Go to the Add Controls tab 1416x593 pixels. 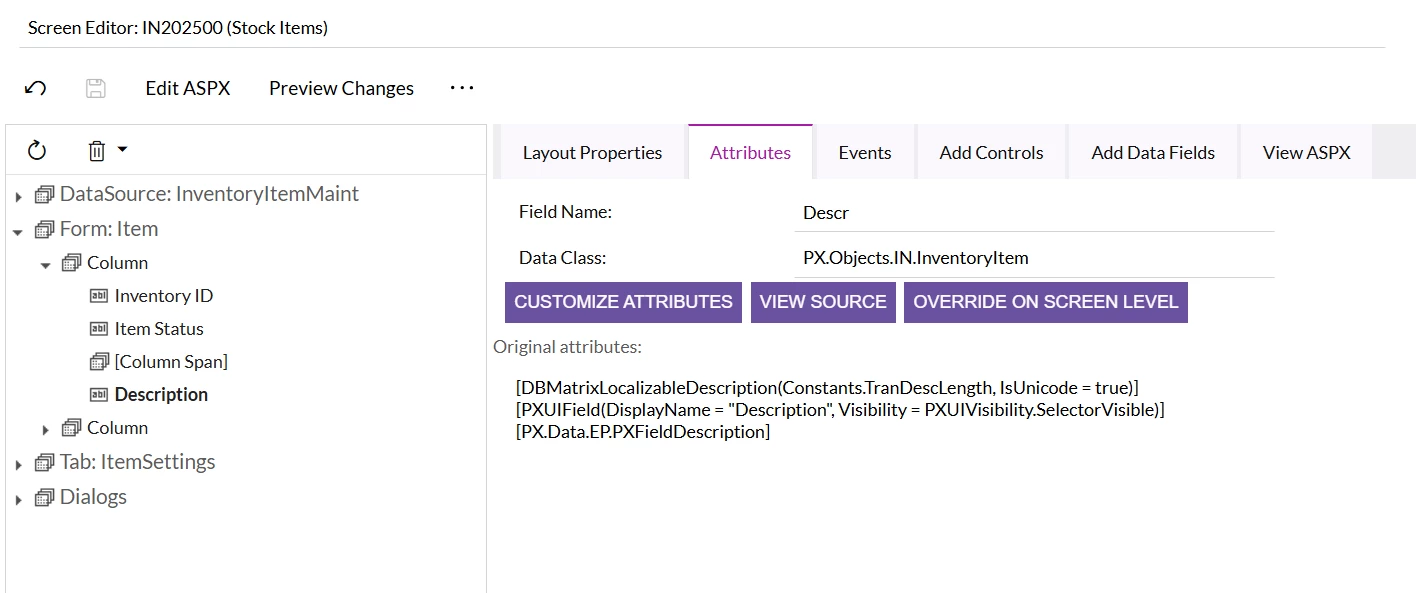pyautogui.click(x=991, y=153)
